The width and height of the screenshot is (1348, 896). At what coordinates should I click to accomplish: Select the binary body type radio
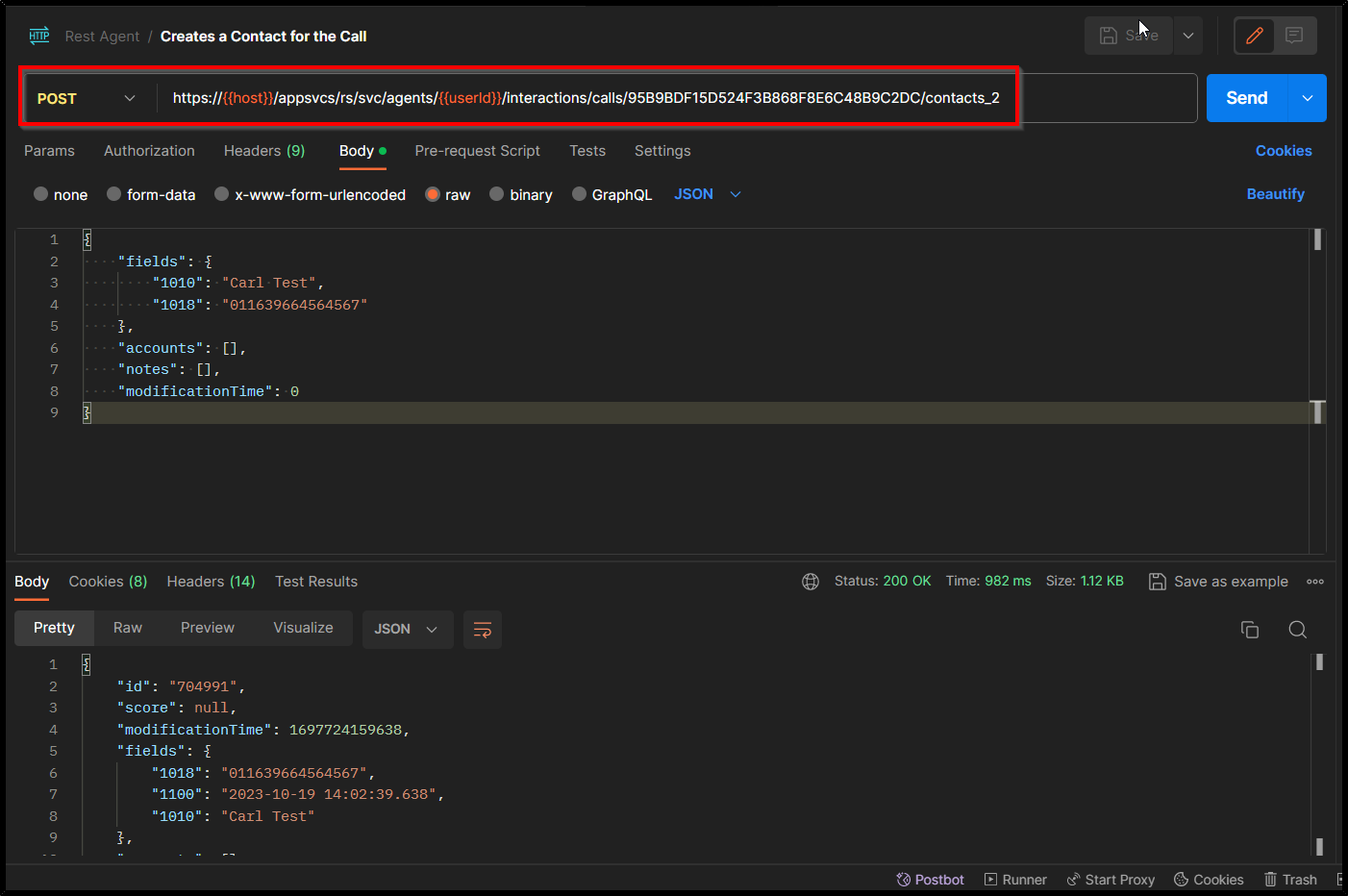click(x=496, y=194)
